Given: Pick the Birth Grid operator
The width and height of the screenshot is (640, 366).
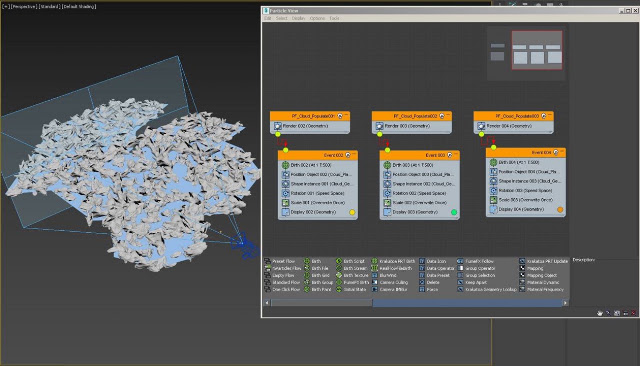Looking at the screenshot, I should point(317,275).
